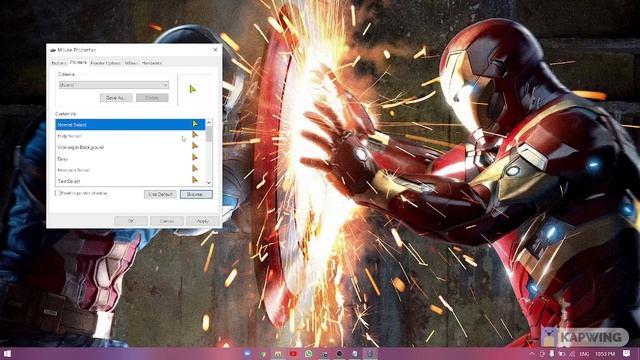Open the notification action center

pyautogui.click(x=627, y=353)
